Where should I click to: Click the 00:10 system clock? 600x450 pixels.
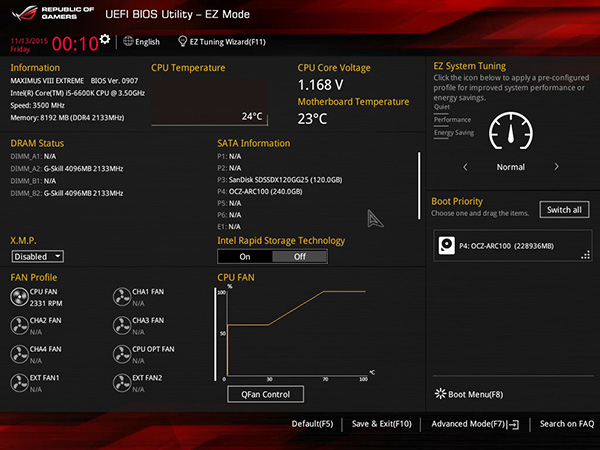pyautogui.click(x=75, y=44)
